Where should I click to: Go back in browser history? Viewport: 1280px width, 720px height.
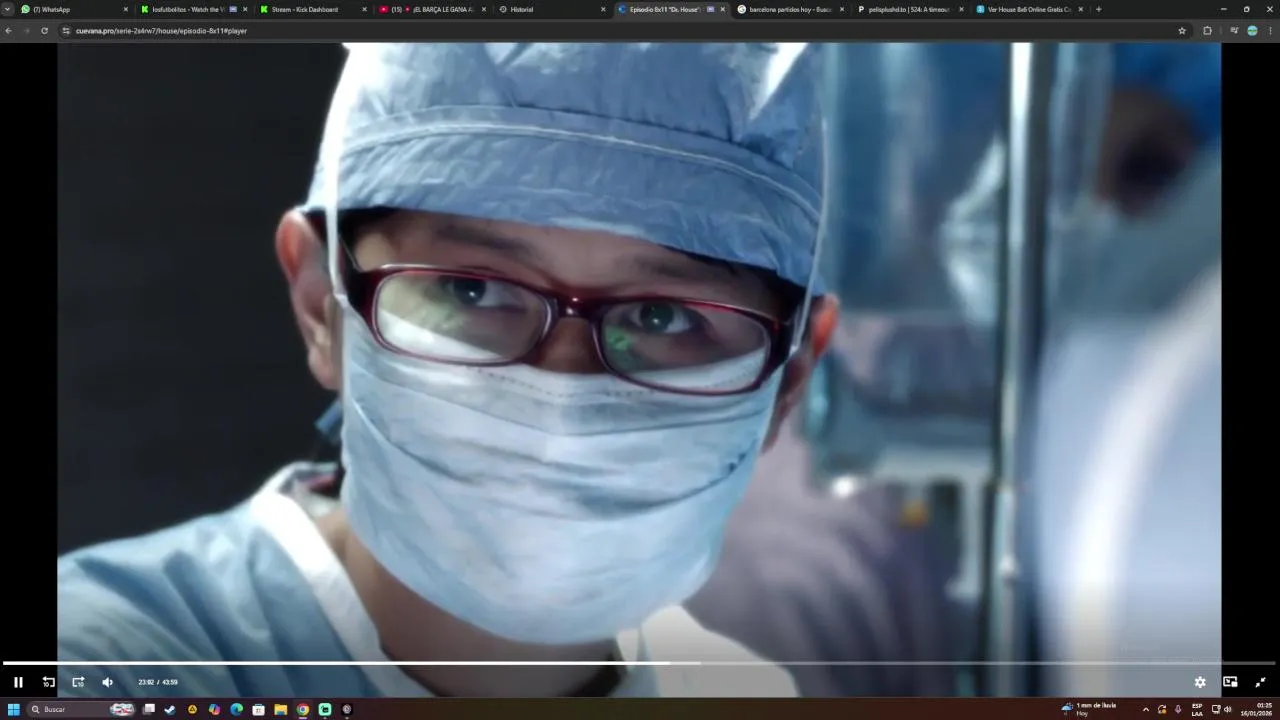[9, 31]
